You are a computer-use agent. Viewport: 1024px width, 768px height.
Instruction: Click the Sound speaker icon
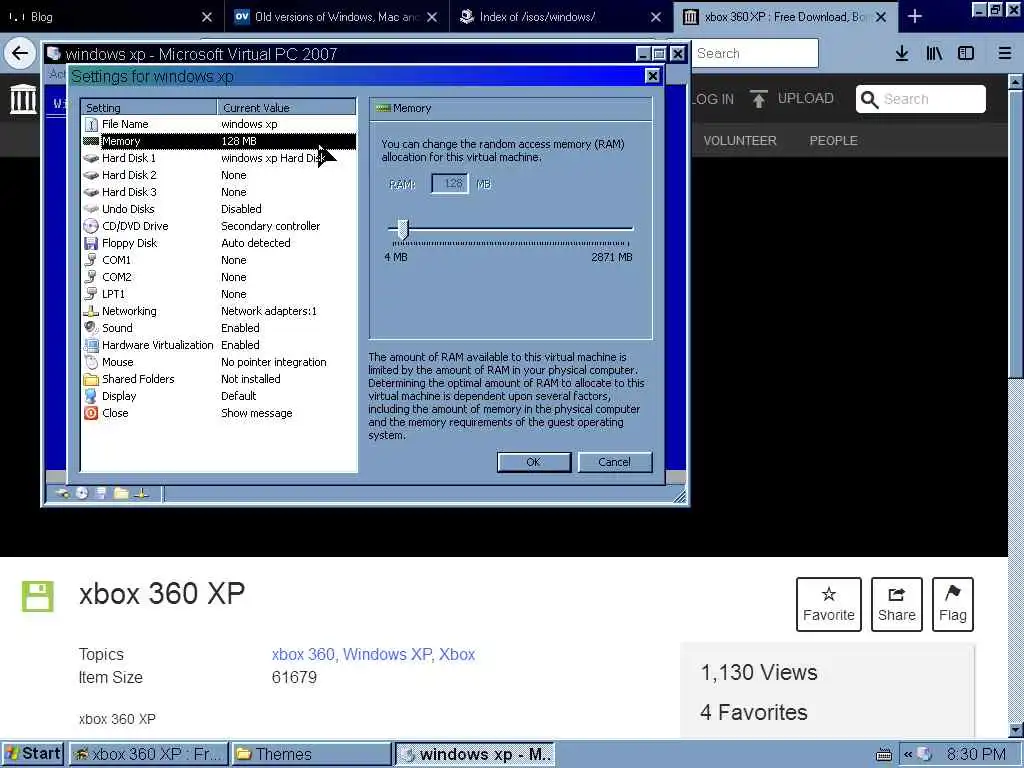[x=91, y=328]
